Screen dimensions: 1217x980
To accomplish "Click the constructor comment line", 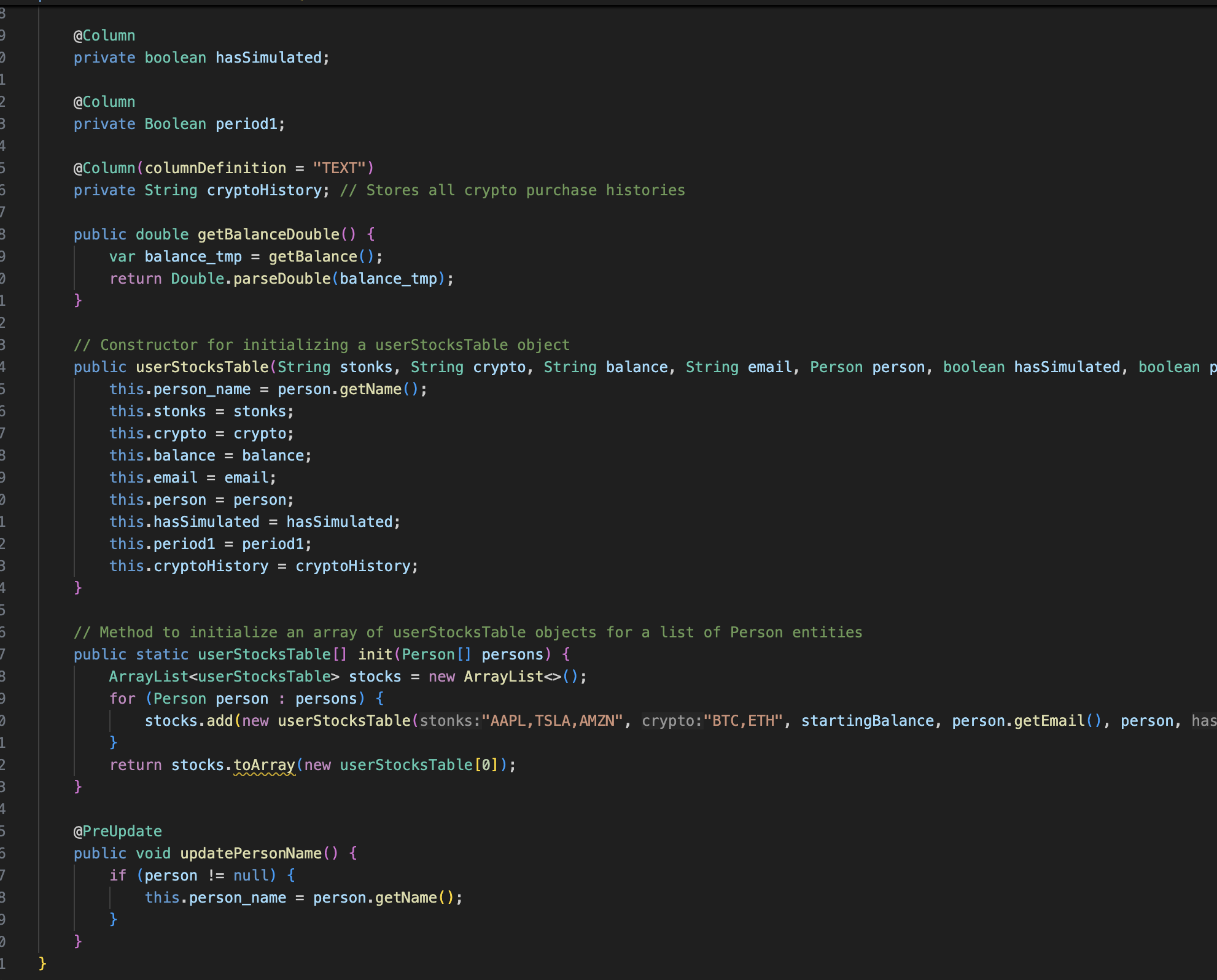I will coord(321,345).
